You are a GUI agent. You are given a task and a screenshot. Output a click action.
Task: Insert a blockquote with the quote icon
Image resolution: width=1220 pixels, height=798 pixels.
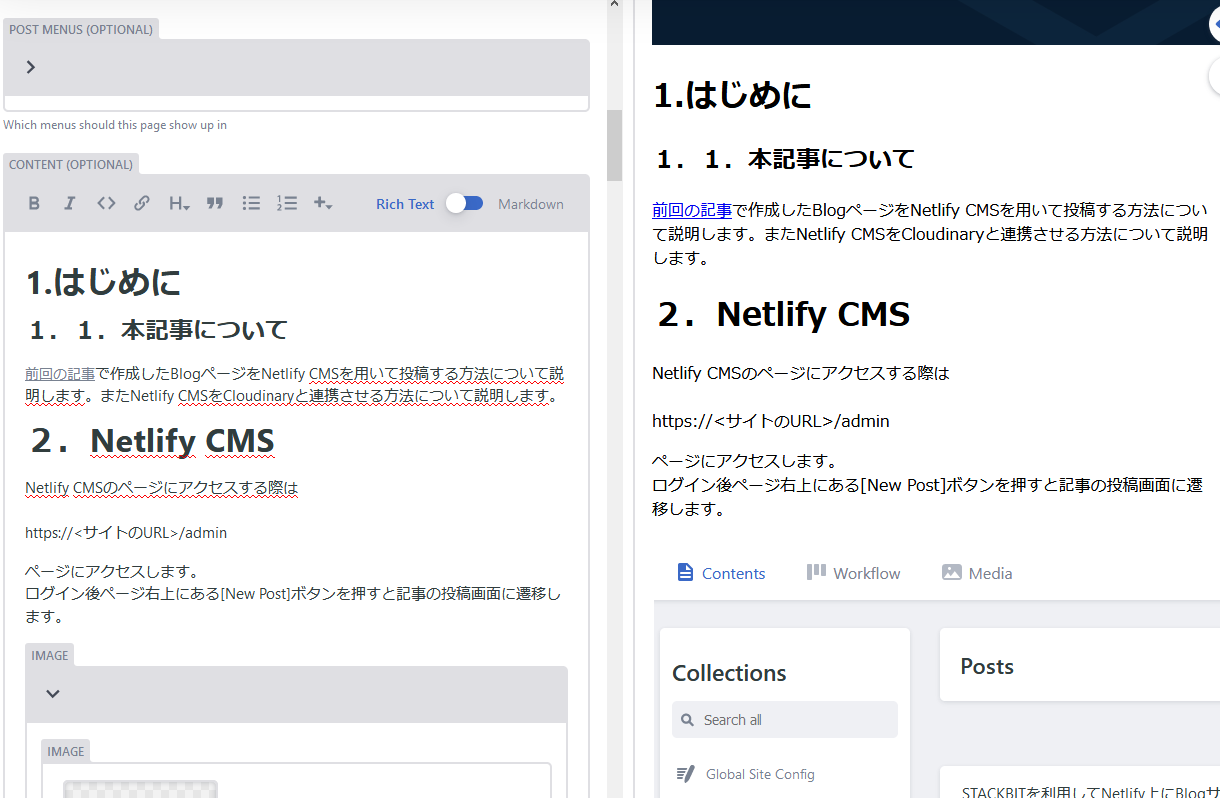(x=215, y=203)
